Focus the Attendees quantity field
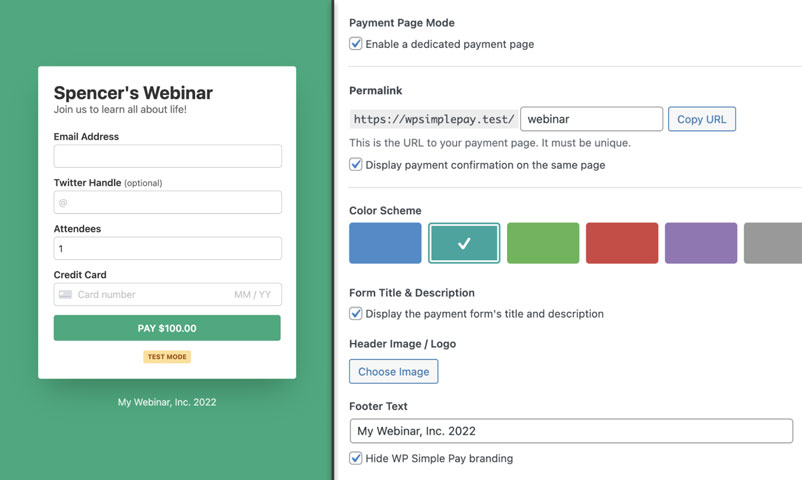 (168, 248)
